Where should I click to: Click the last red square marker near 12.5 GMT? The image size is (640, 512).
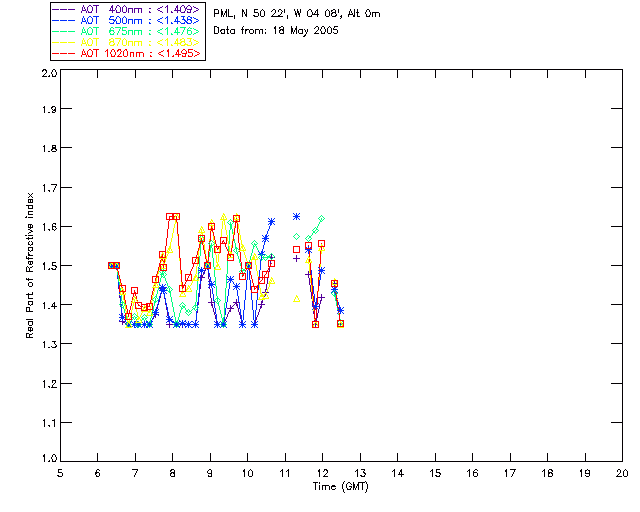pos(341,323)
